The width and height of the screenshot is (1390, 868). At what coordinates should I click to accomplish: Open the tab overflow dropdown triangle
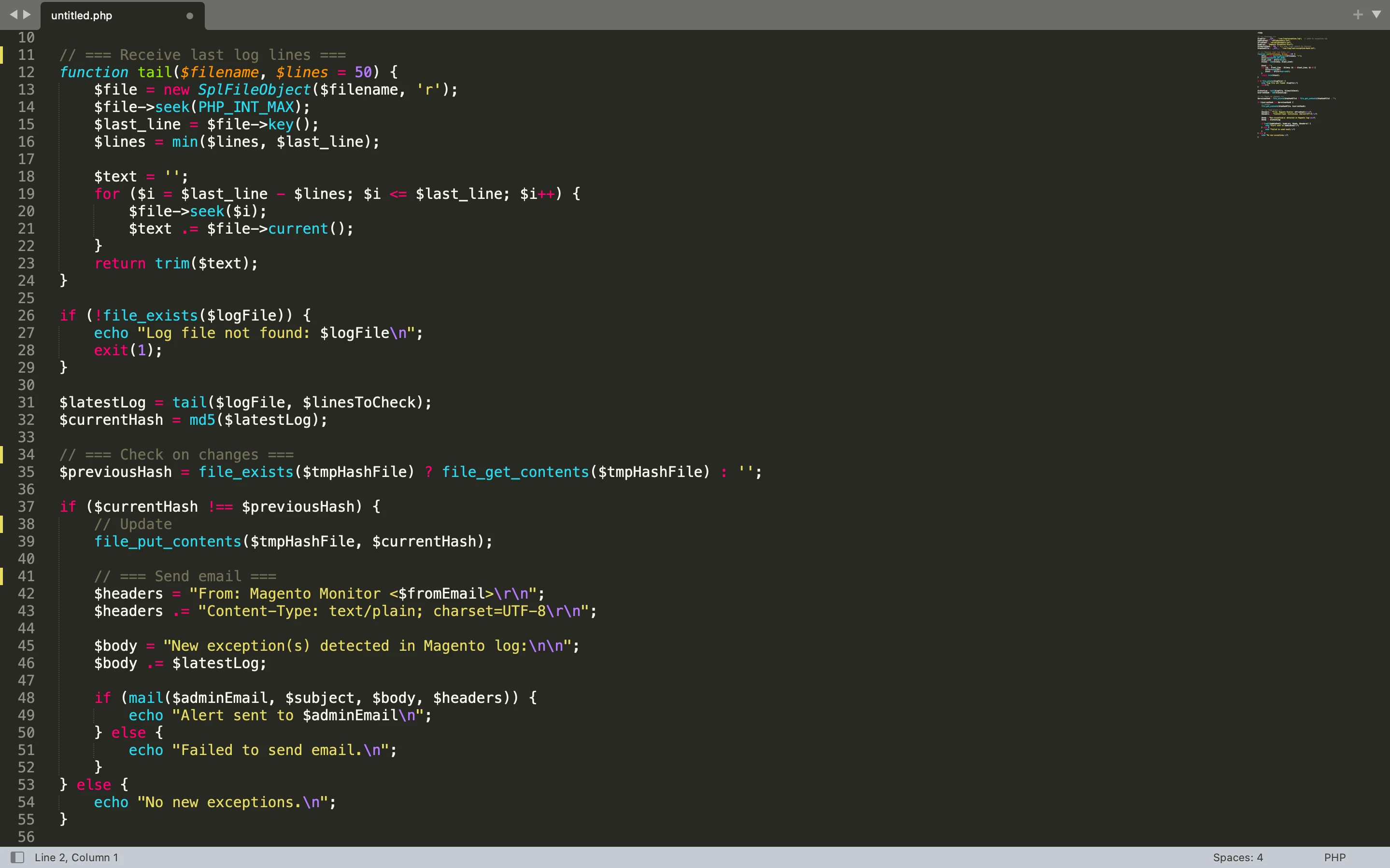tap(1377, 14)
